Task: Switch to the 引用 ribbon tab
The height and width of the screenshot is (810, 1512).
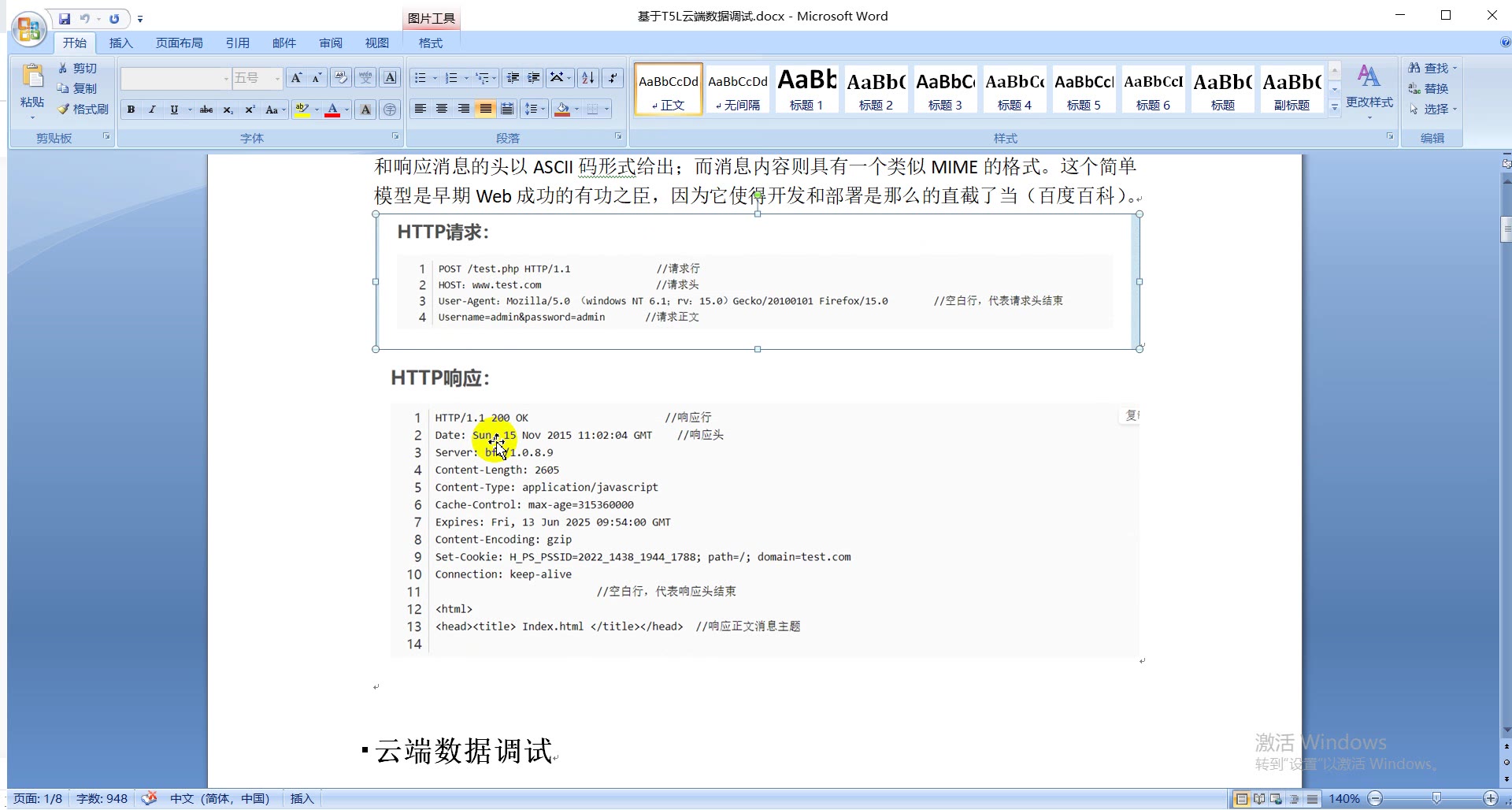Action: 237,43
